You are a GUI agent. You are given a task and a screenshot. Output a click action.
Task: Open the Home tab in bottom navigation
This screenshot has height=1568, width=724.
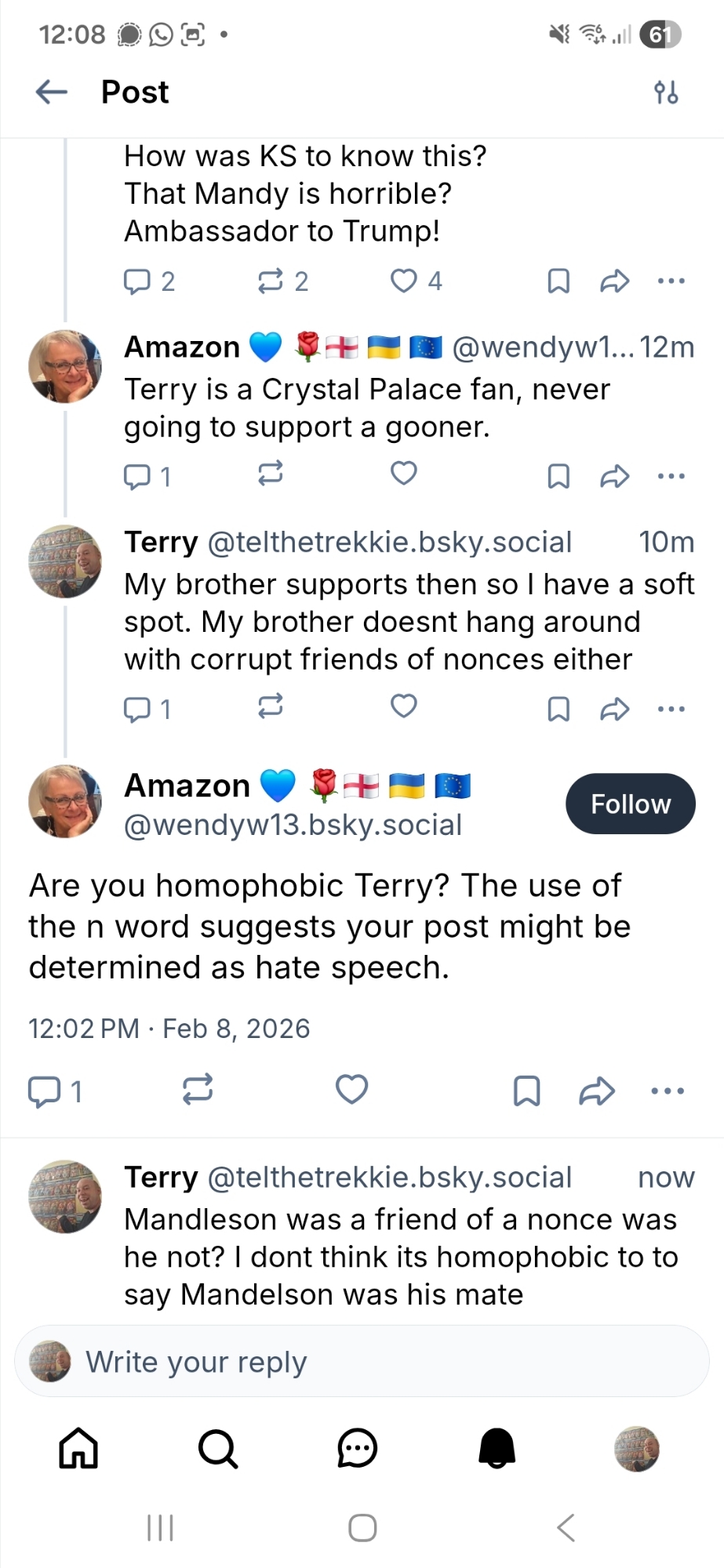79,1448
